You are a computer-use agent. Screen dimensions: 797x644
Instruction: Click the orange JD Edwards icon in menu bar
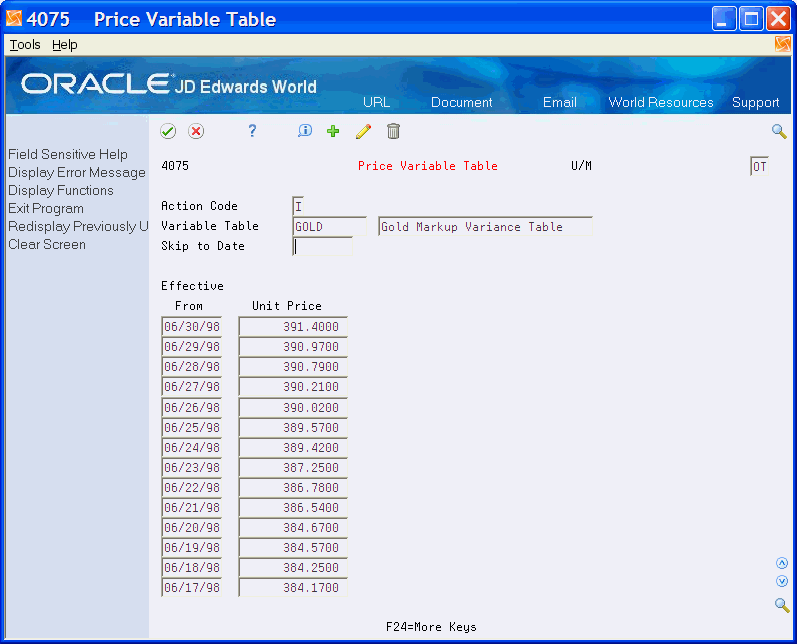[783, 44]
